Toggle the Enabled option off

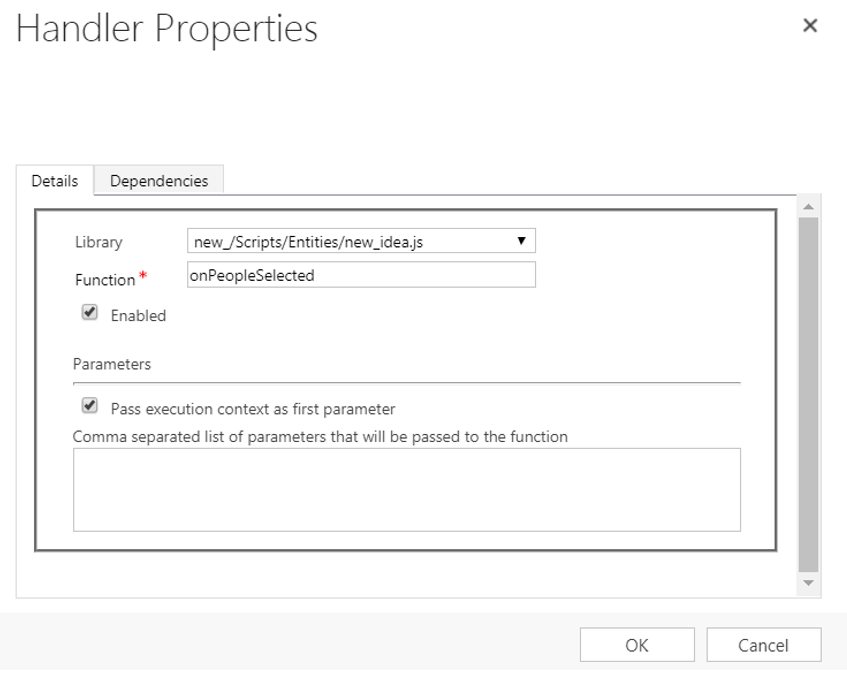(89, 312)
